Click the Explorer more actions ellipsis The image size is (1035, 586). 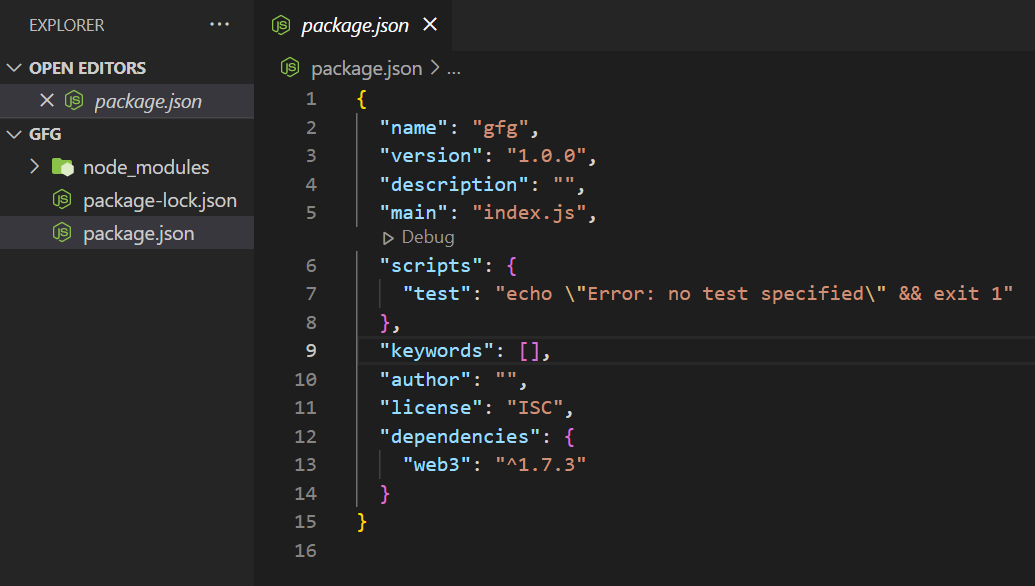point(219,25)
